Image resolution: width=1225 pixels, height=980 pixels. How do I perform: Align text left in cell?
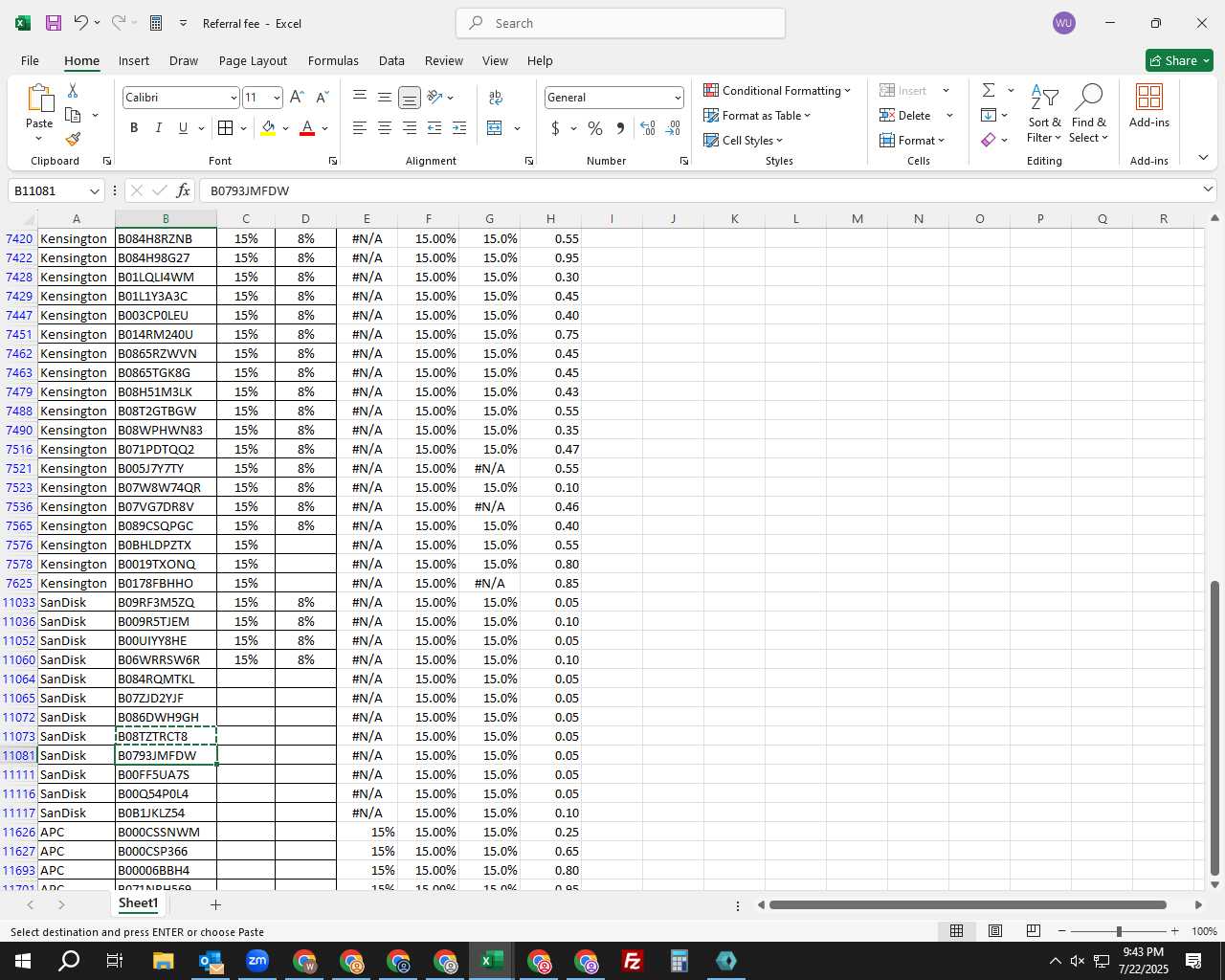pyautogui.click(x=360, y=128)
